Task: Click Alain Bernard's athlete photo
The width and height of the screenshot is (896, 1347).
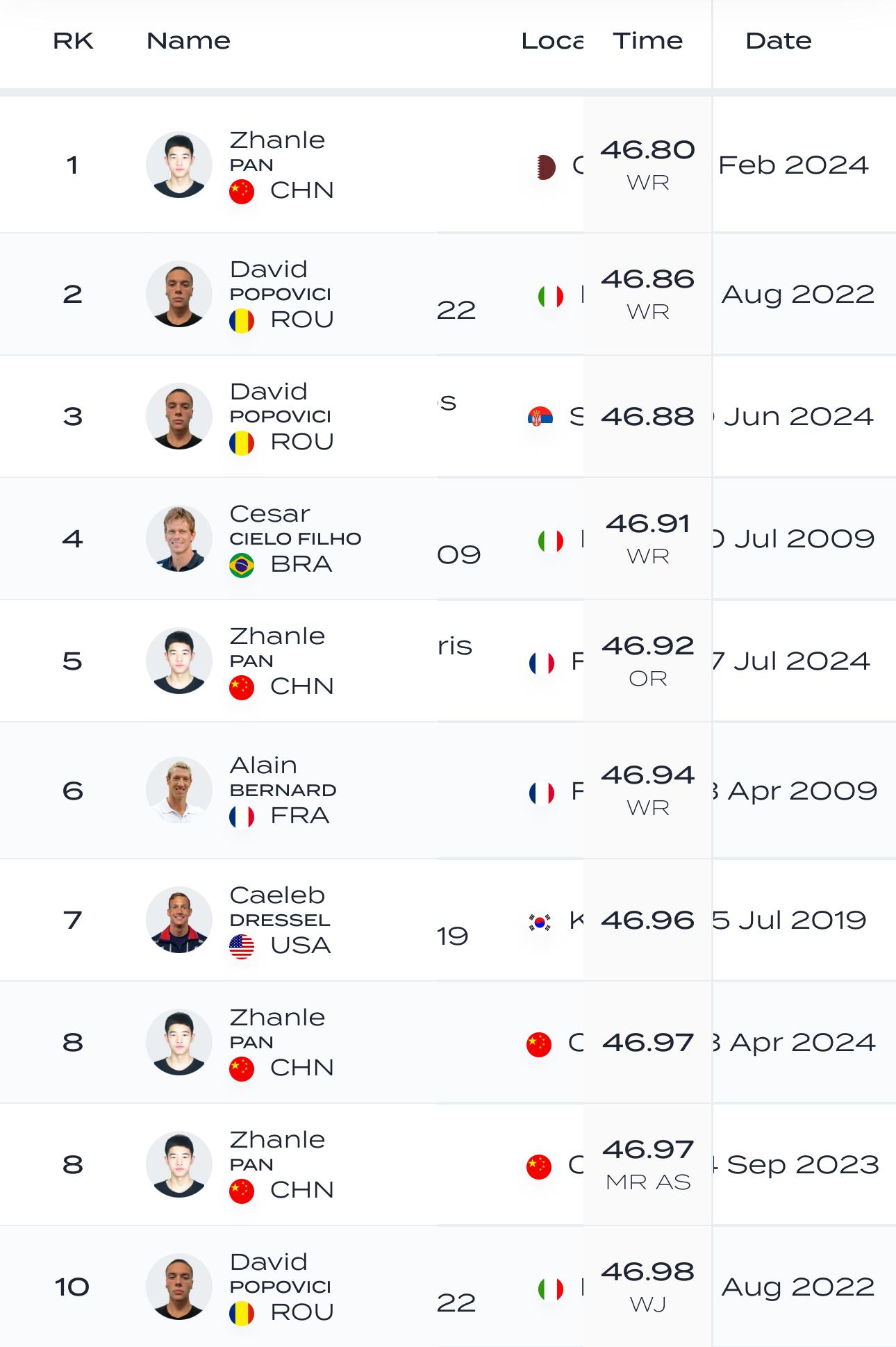Action: pos(179,790)
